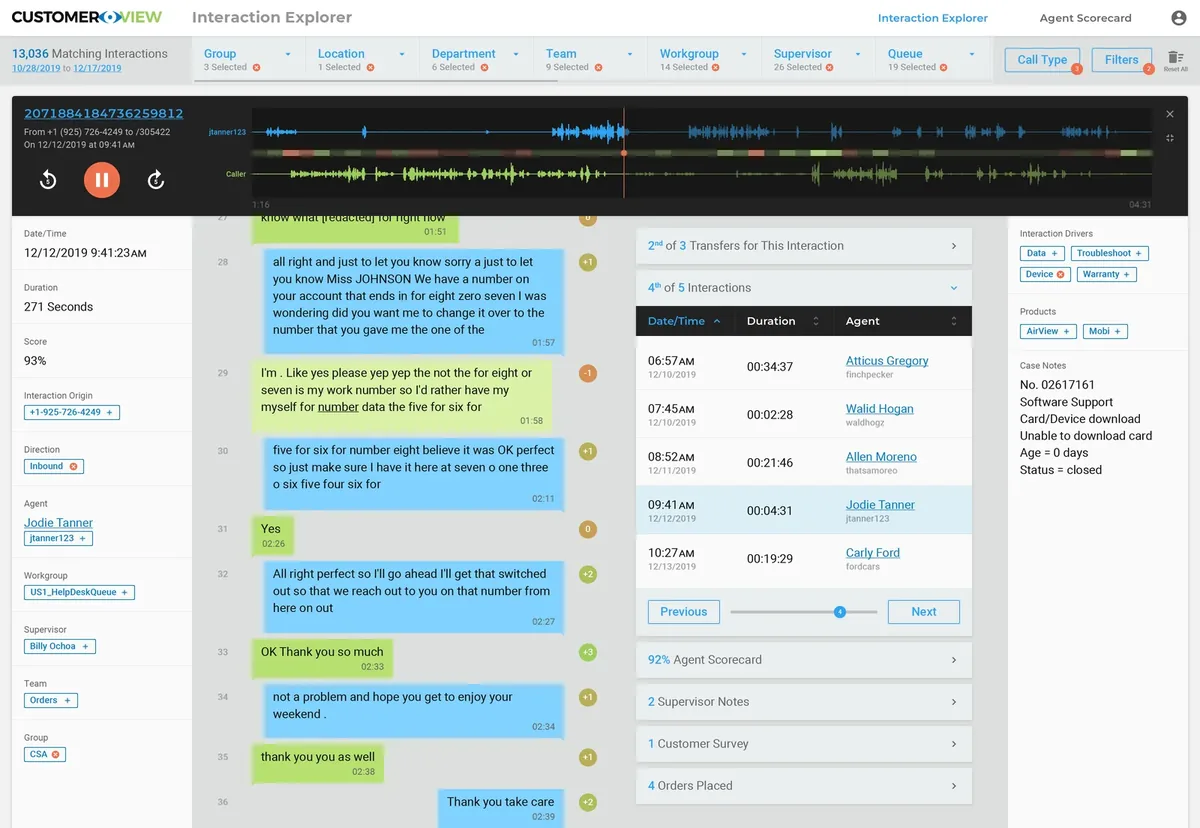1200x828 pixels.
Task: Open Allen Moreno agent link
Action: 881,457
